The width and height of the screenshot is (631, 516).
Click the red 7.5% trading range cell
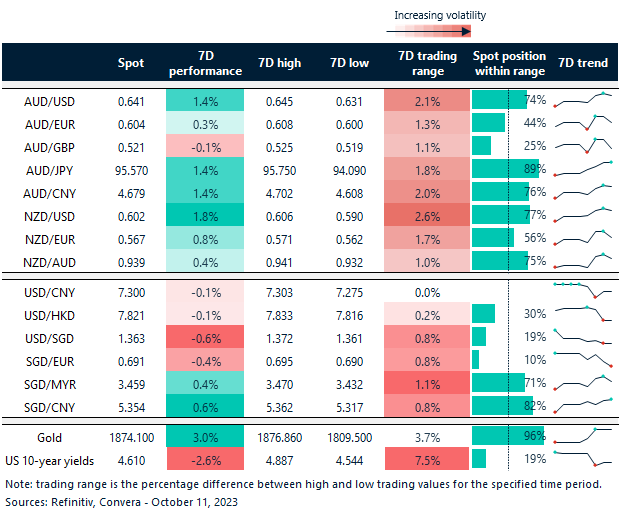(427, 459)
